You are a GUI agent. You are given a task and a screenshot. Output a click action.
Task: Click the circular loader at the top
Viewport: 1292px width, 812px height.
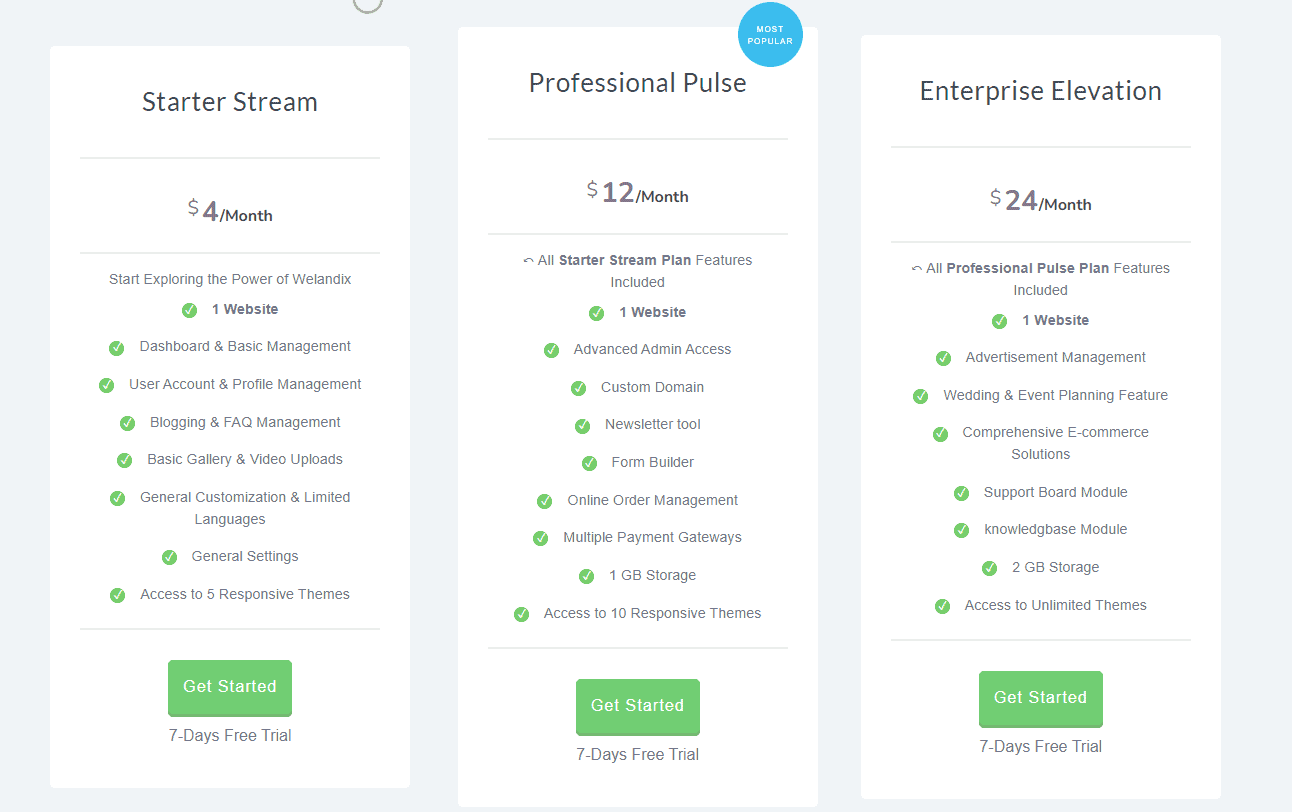pos(367,6)
